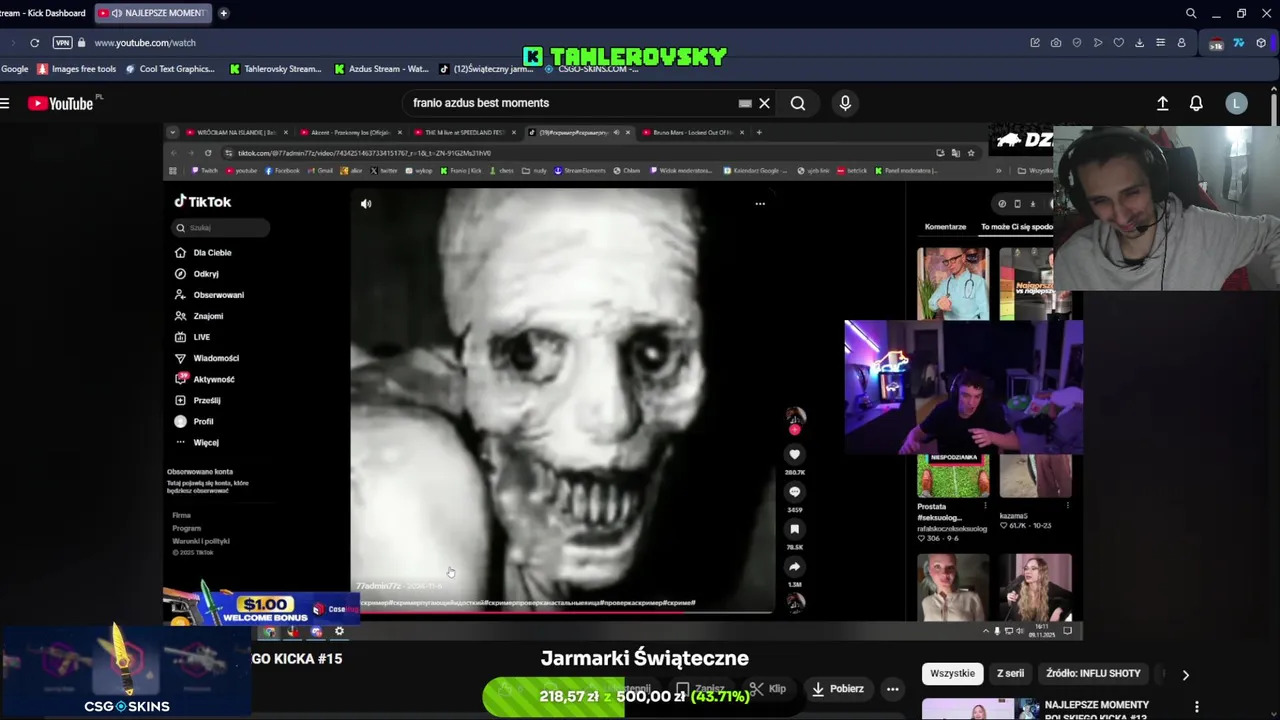Click the Klip button
Image resolution: width=1280 pixels, height=720 pixels.
[769, 689]
